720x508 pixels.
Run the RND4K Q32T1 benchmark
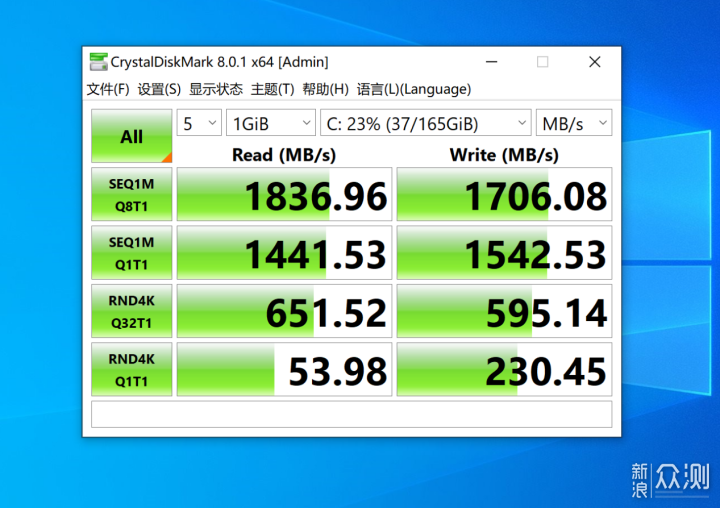click(131, 310)
